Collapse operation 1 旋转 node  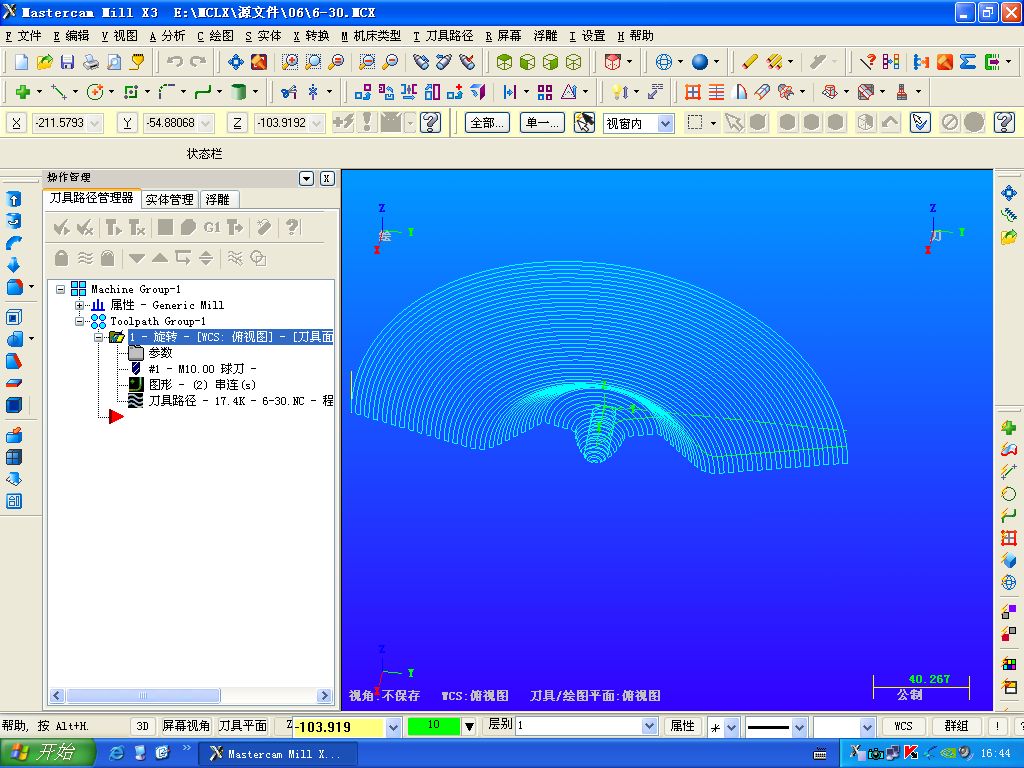point(99,337)
